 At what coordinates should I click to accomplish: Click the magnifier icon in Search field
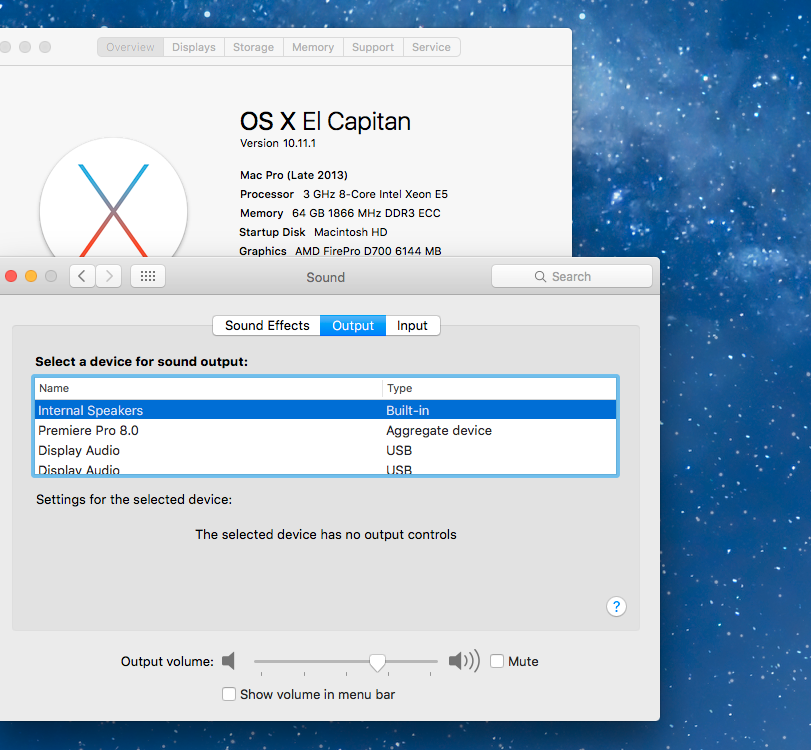point(540,277)
